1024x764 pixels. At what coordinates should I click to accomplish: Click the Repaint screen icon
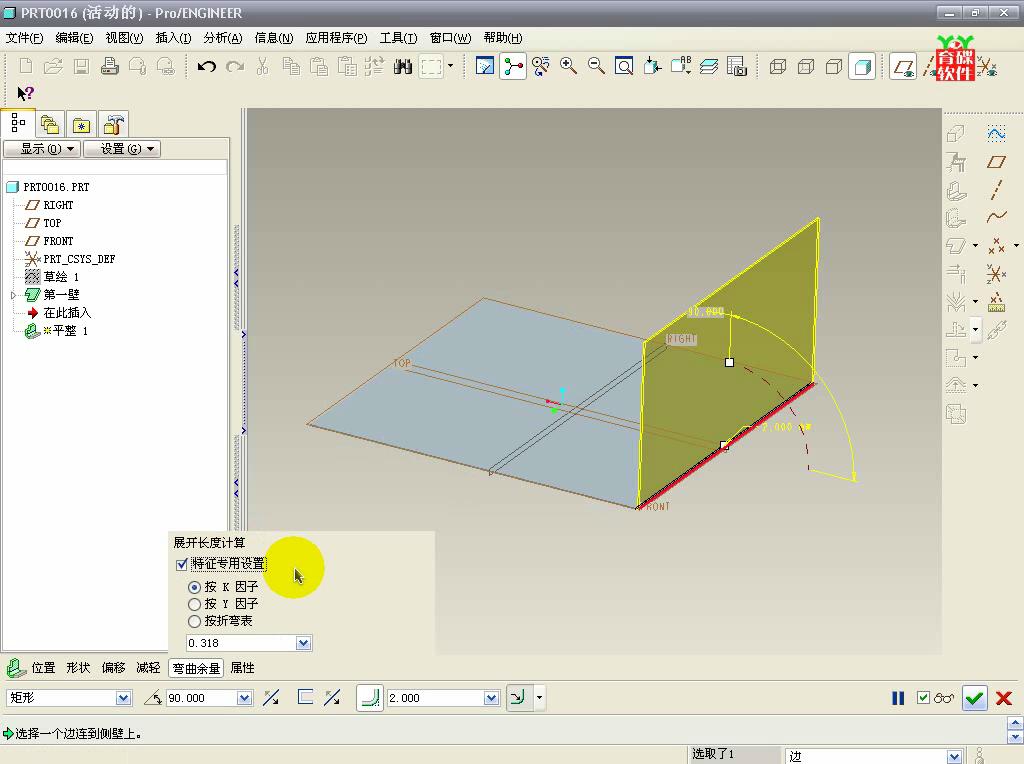pos(485,66)
